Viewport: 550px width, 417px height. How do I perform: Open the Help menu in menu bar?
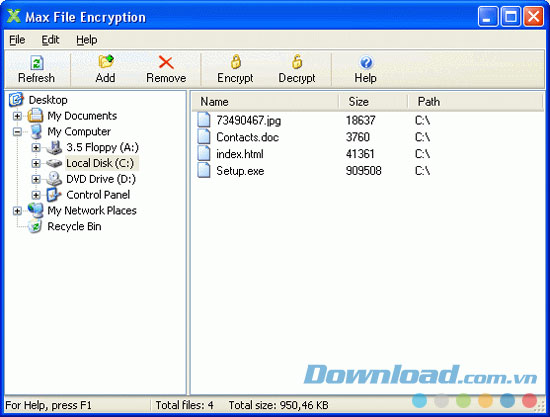87,40
